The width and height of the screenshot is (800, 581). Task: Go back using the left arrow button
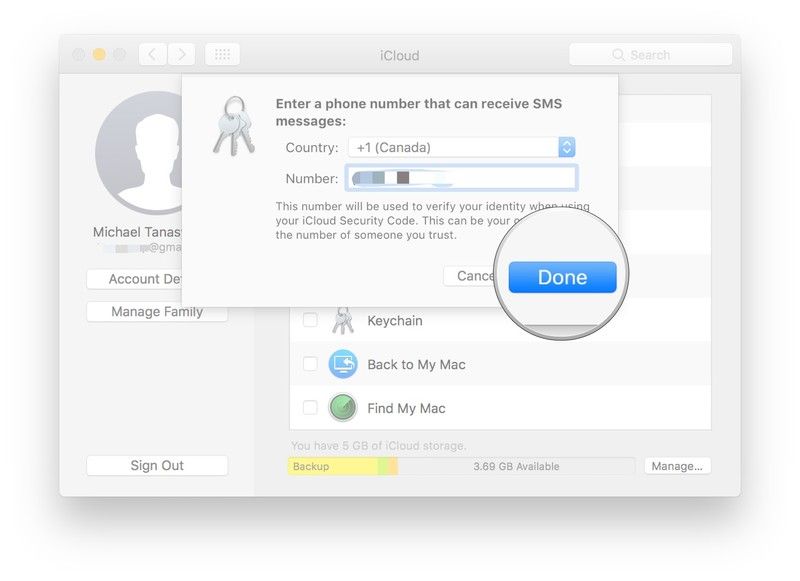pyautogui.click(x=152, y=55)
